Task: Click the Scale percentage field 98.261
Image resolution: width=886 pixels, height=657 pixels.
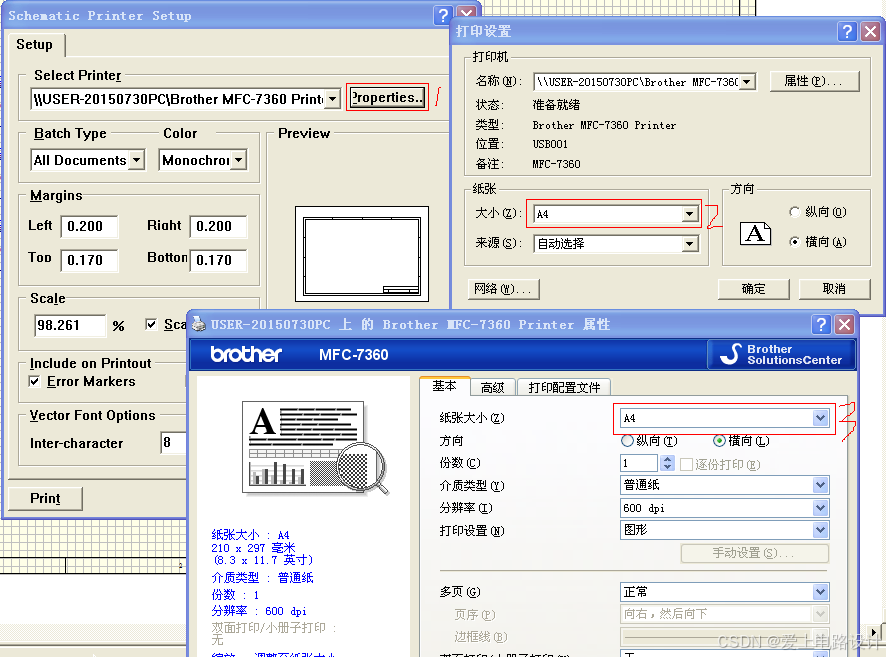Action: 70,325
